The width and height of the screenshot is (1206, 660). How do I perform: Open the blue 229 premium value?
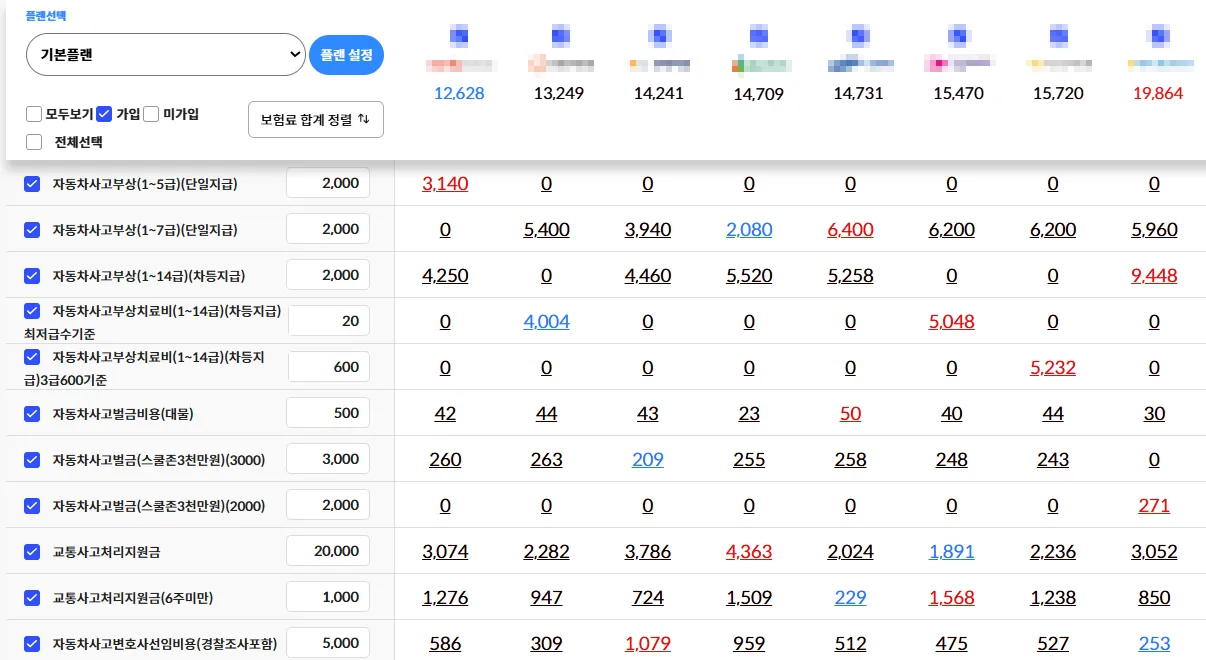point(850,598)
